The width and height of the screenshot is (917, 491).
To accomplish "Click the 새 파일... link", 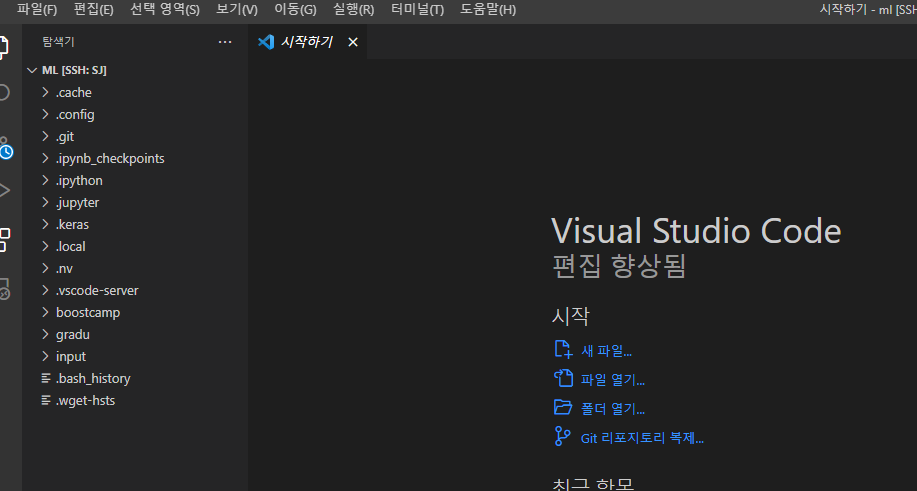I will click(x=606, y=351).
